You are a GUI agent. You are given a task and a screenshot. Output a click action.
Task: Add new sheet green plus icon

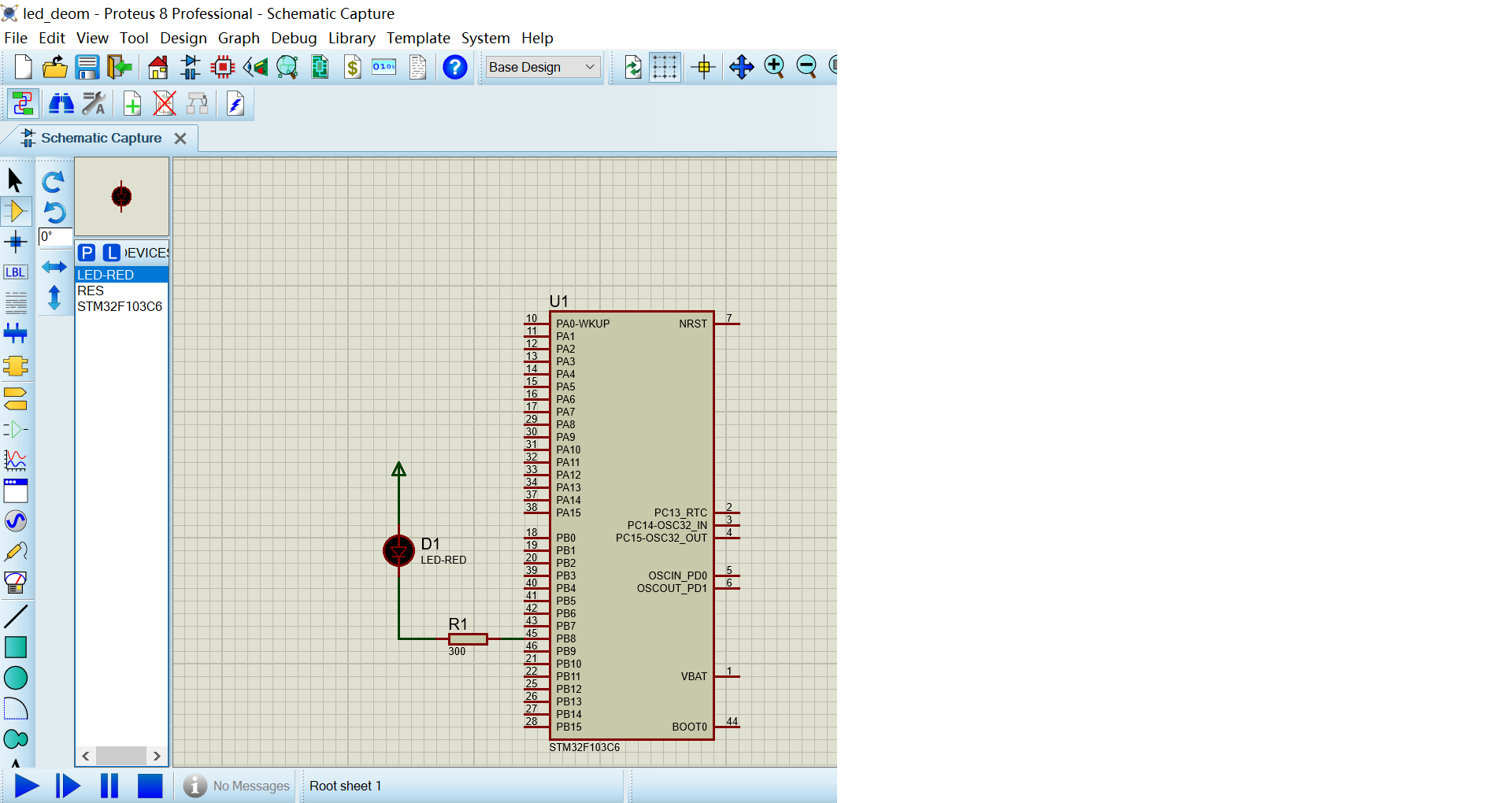132,103
